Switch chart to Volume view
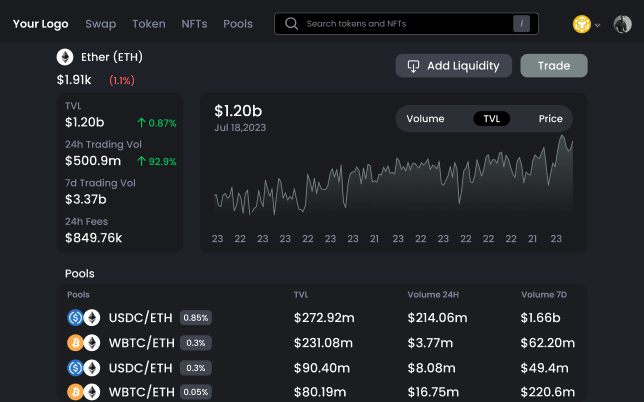 point(425,118)
